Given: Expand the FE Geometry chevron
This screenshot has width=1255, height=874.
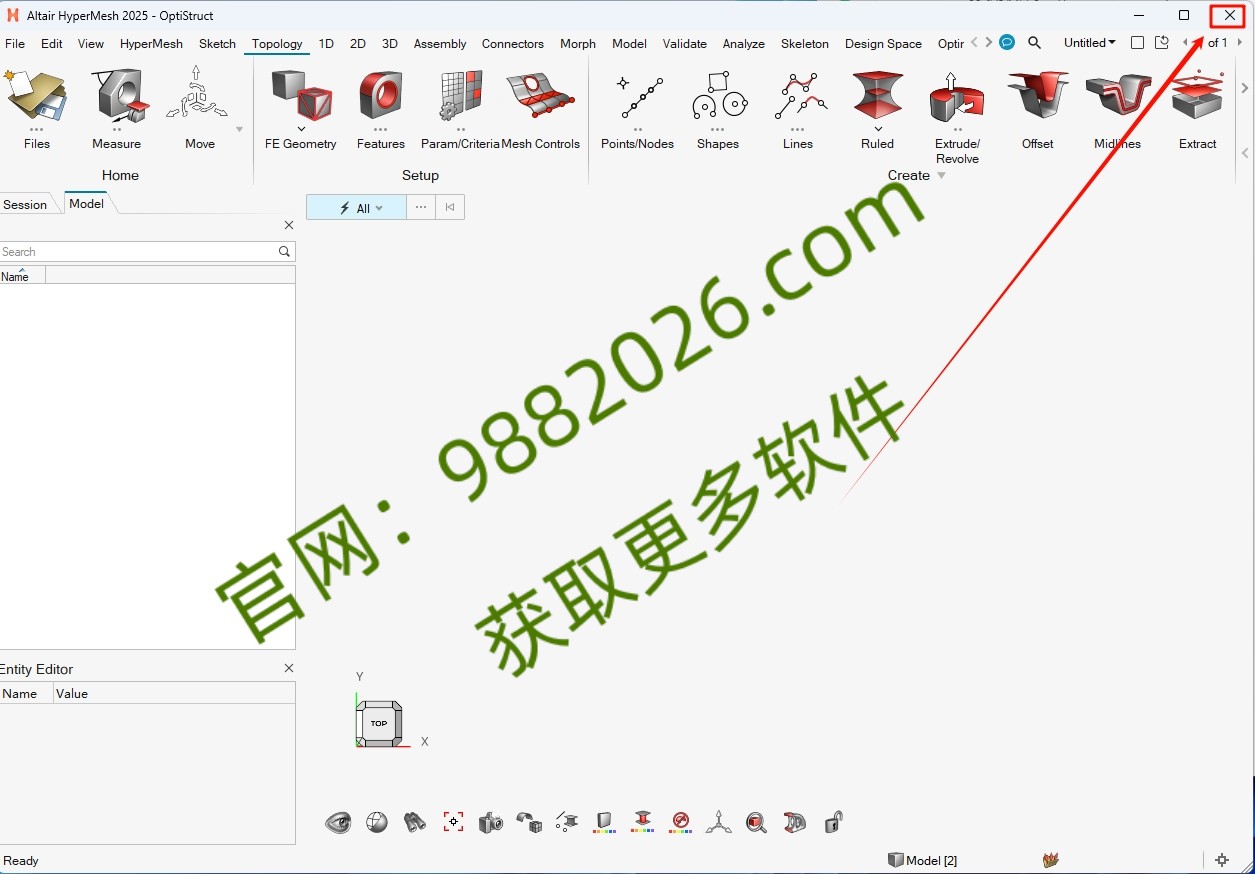Looking at the screenshot, I should [301, 129].
